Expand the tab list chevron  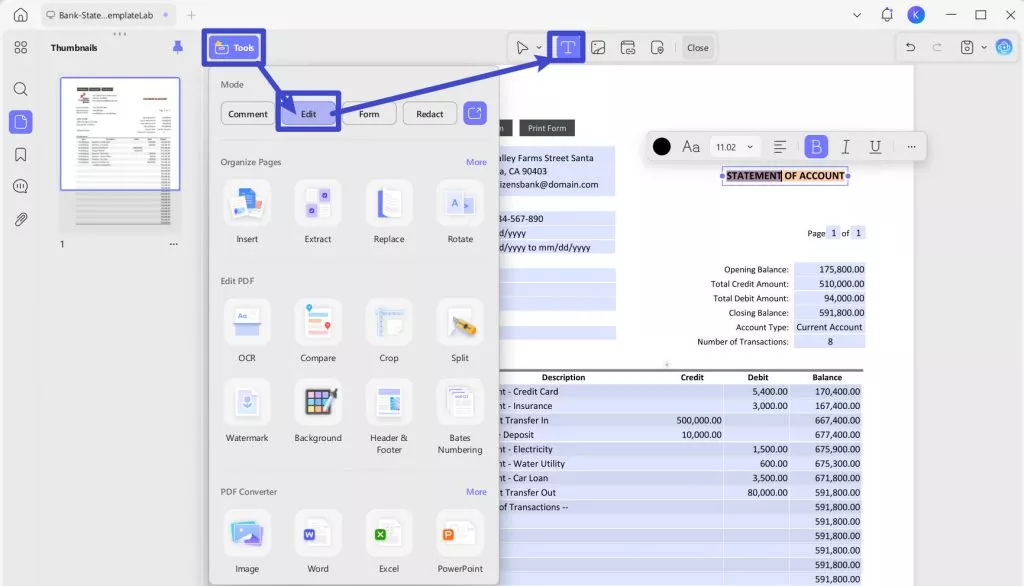pyautogui.click(x=857, y=15)
